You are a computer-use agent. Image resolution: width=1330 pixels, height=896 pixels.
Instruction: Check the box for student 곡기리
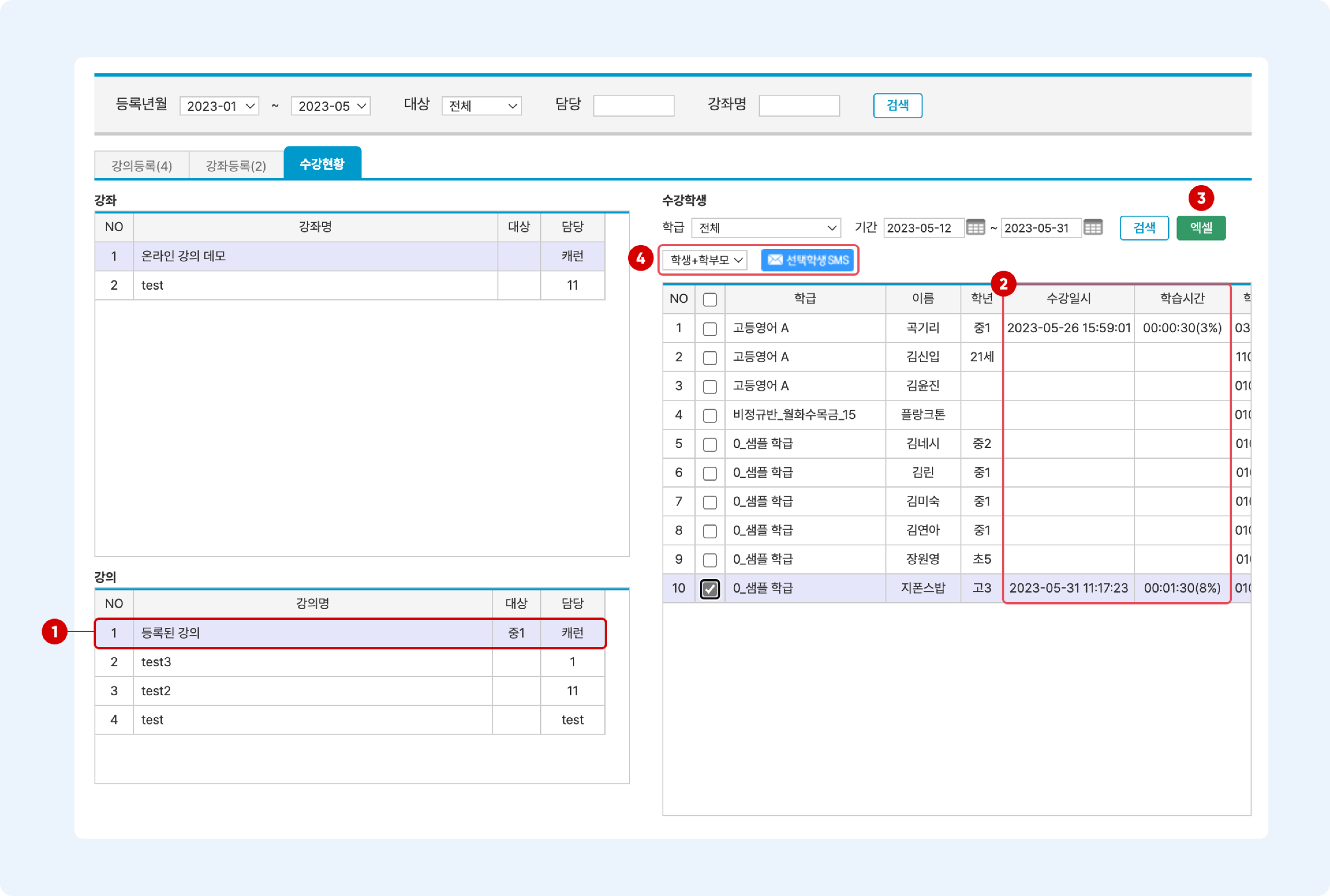[710, 329]
